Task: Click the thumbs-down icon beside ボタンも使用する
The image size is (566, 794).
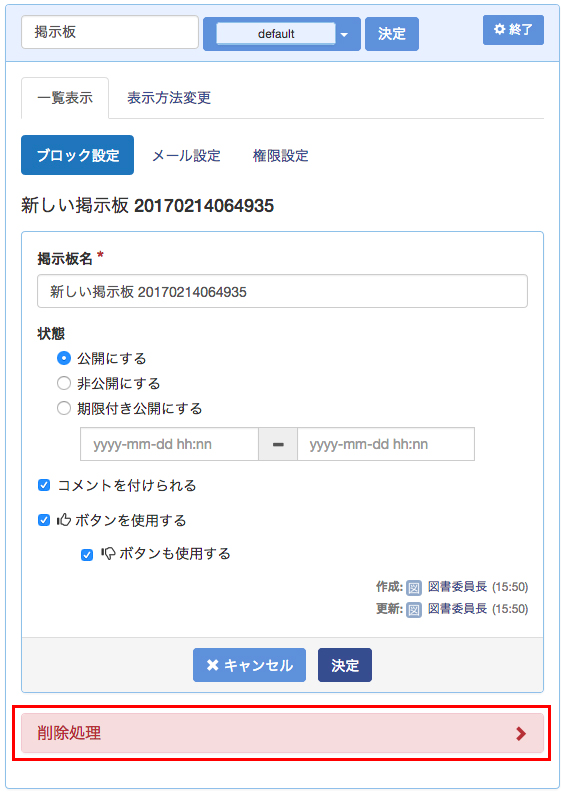Action: (108, 553)
